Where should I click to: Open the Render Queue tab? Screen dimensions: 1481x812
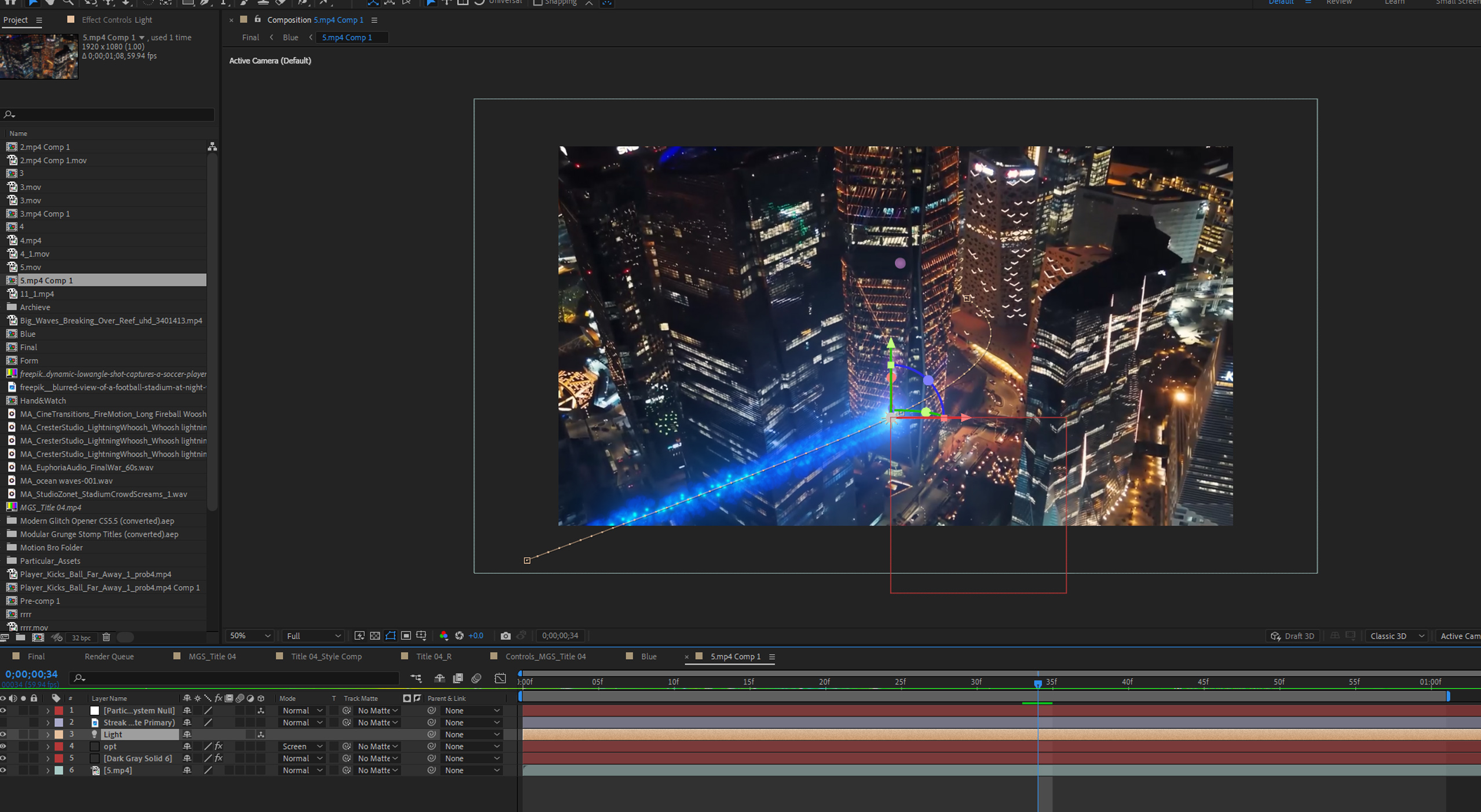pyautogui.click(x=109, y=656)
